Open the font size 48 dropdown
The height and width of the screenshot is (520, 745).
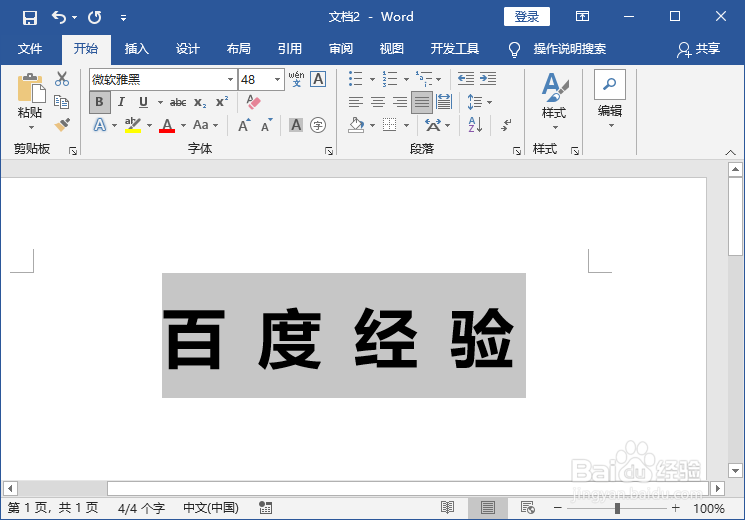point(277,79)
